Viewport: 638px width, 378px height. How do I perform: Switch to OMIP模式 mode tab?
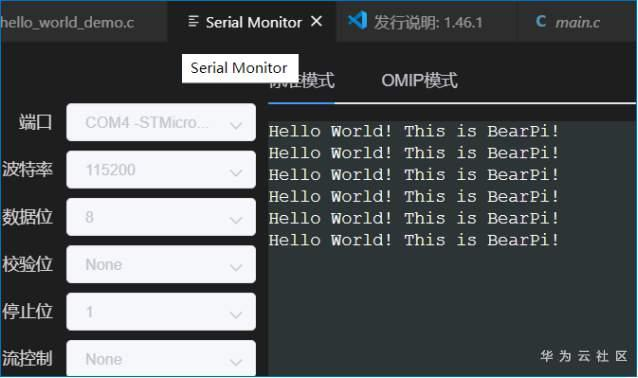click(420, 80)
